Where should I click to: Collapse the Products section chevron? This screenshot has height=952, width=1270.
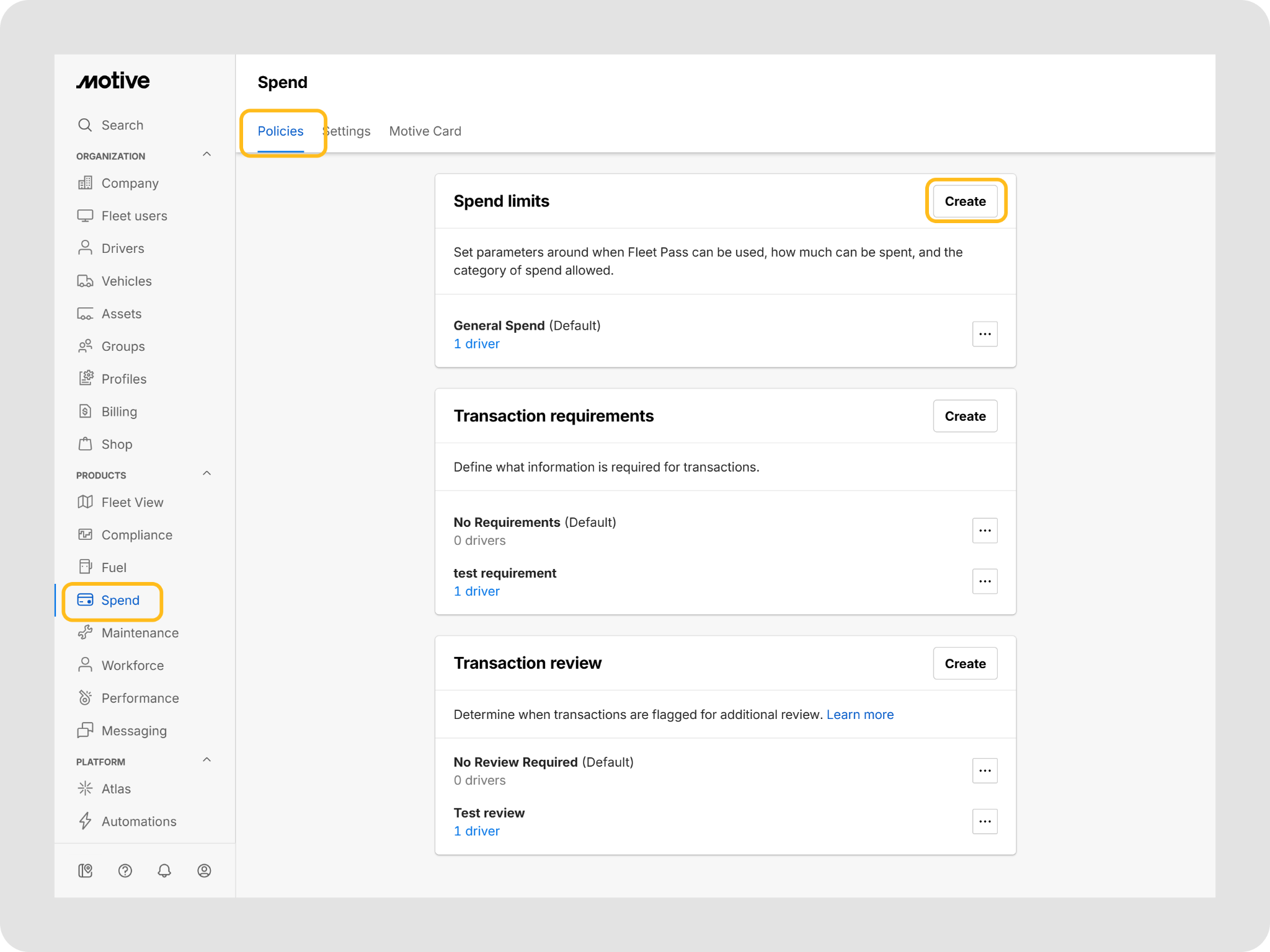tap(207, 474)
